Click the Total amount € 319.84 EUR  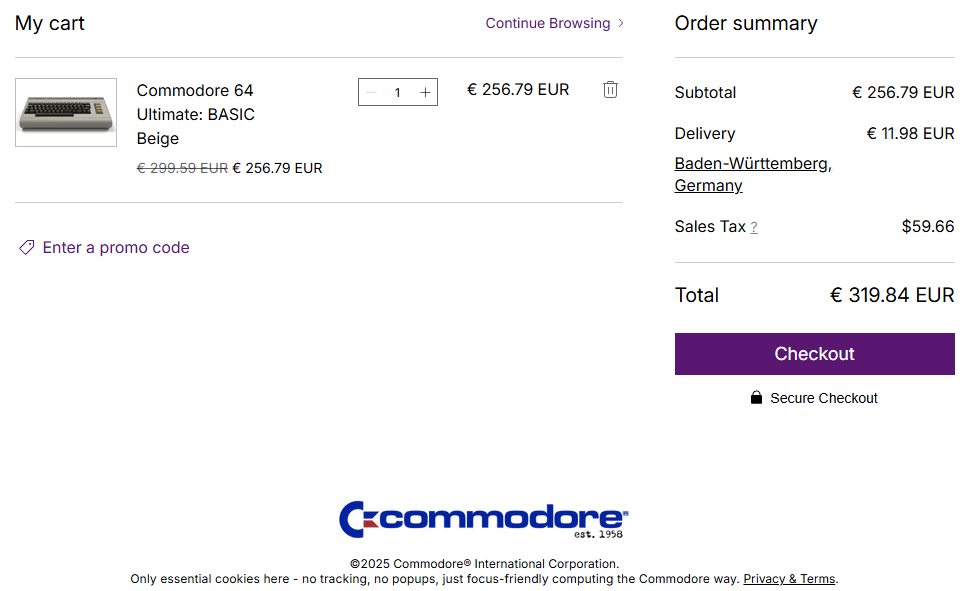(892, 295)
